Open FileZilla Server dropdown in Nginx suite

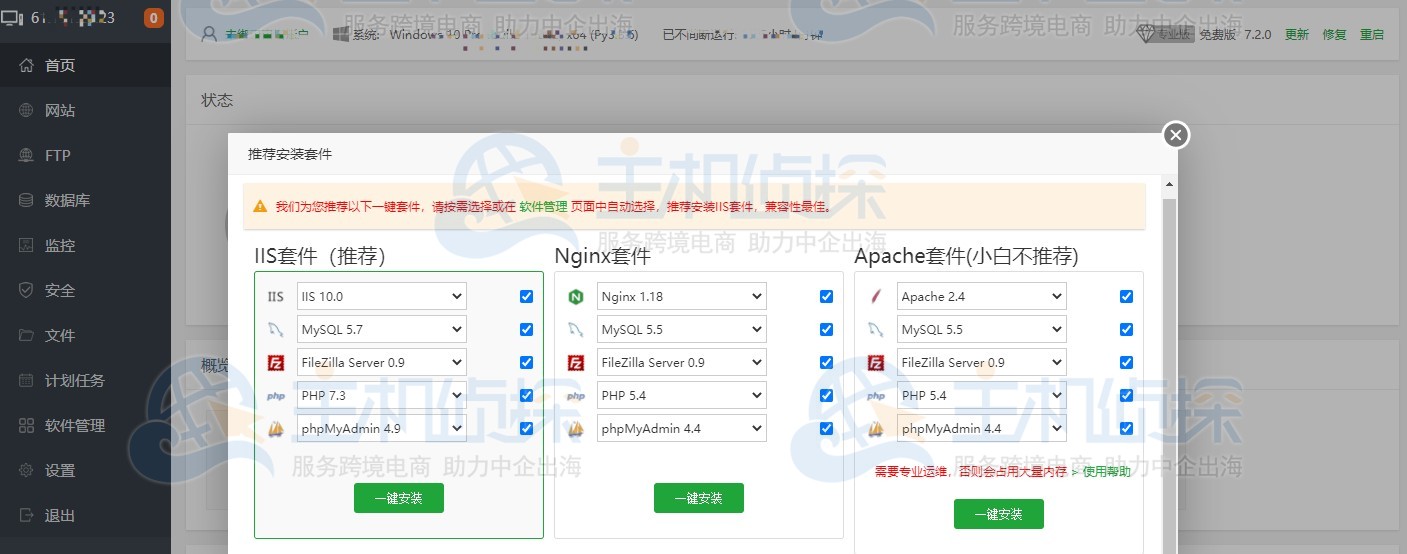pyautogui.click(x=682, y=362)
